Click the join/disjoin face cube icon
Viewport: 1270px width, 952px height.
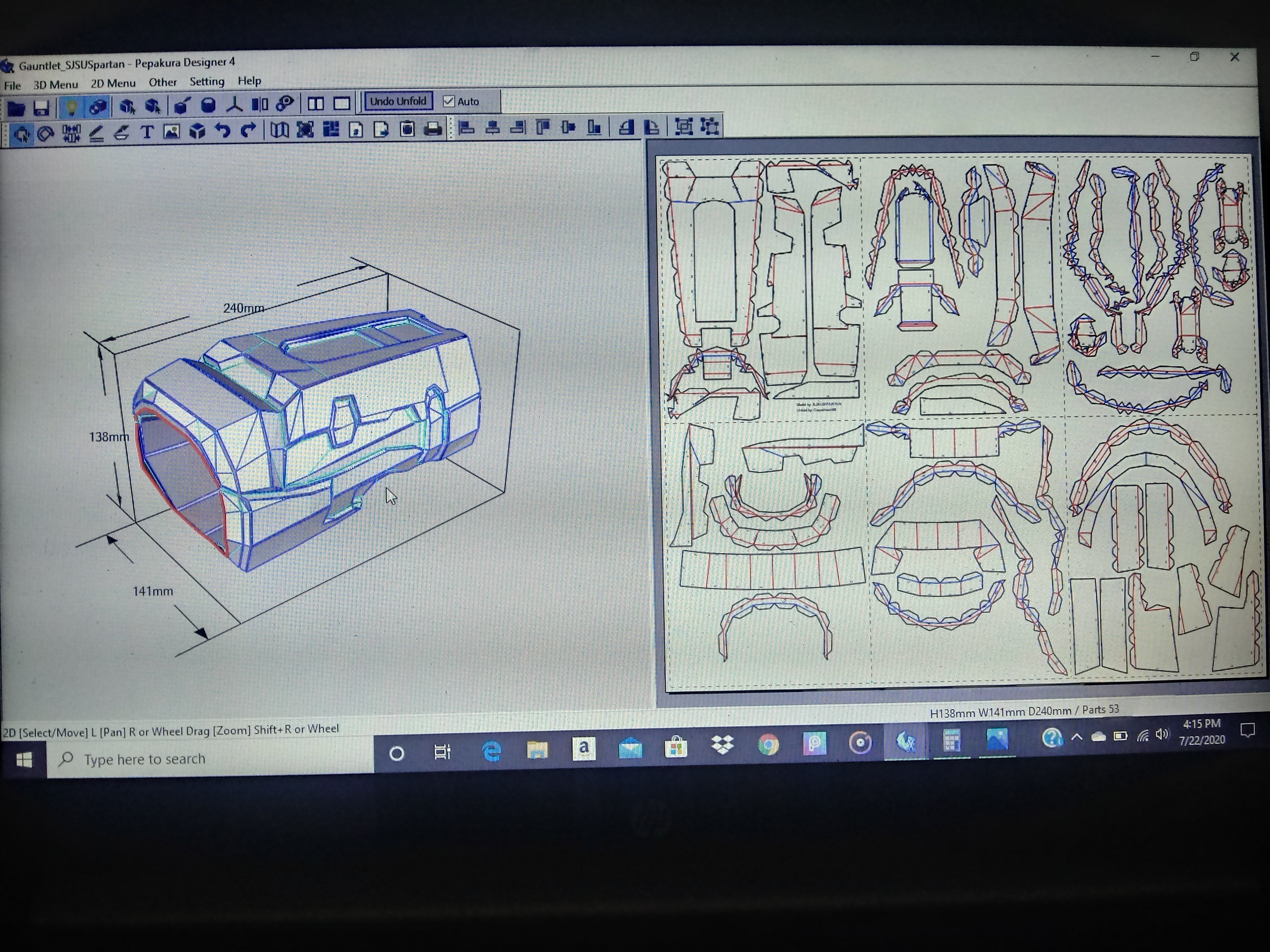153,106
